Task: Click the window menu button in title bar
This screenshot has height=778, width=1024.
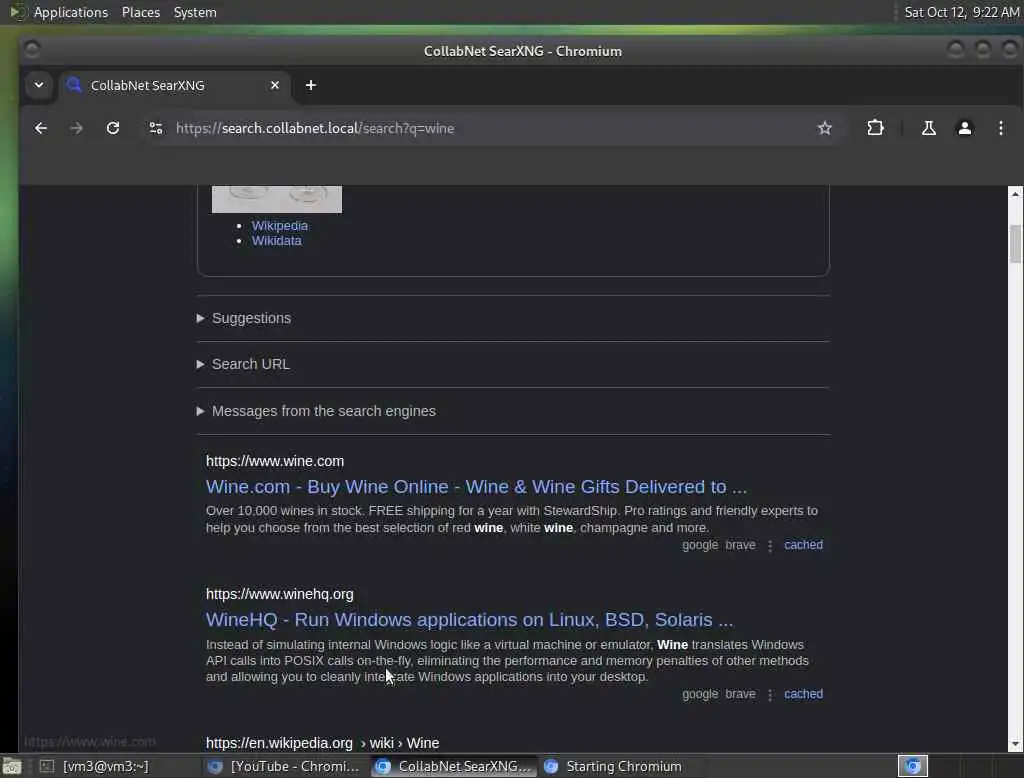Action: [31, 50]
